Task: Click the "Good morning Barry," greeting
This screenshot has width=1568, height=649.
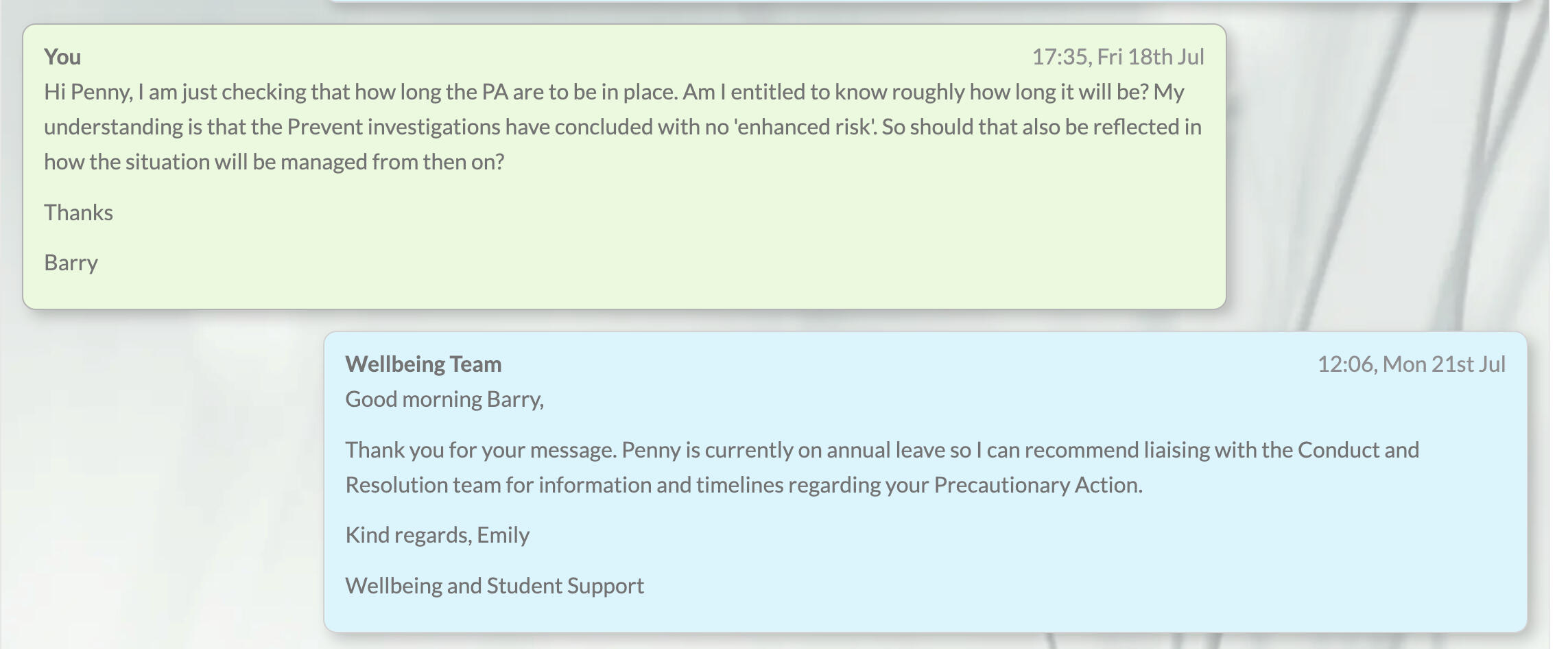Action: [x=444, y=399]
